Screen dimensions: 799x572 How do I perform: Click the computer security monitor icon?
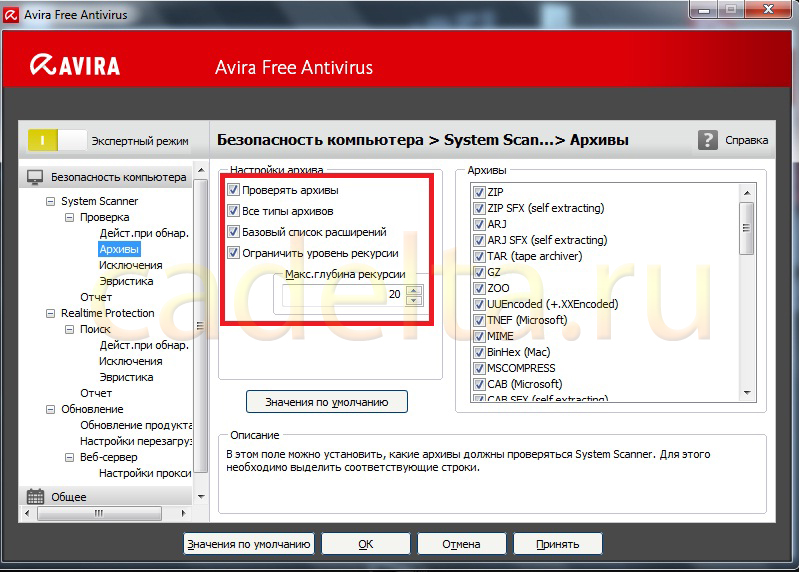pos(35,177)
